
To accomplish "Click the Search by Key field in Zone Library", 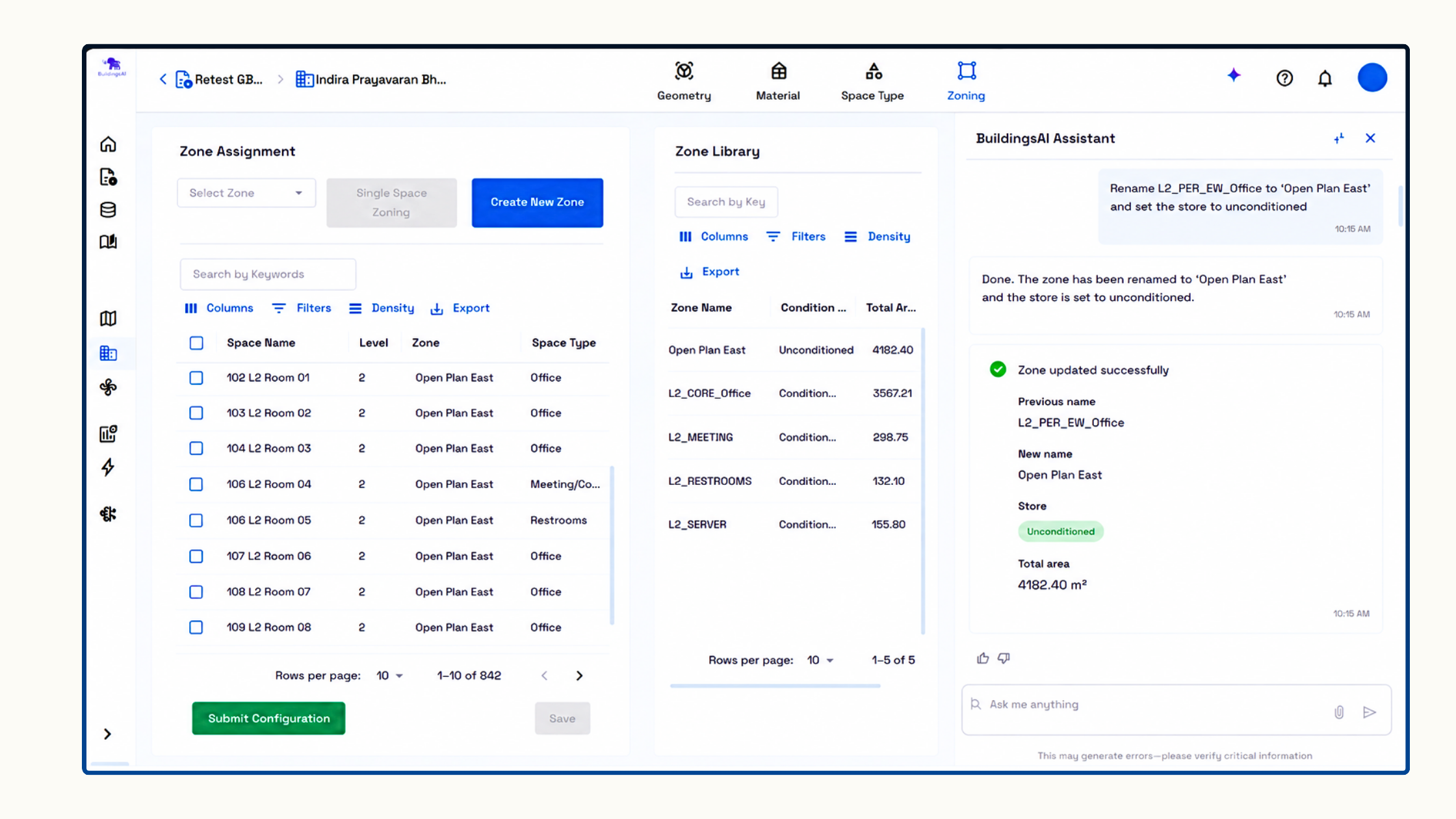I will click(726, 202).
